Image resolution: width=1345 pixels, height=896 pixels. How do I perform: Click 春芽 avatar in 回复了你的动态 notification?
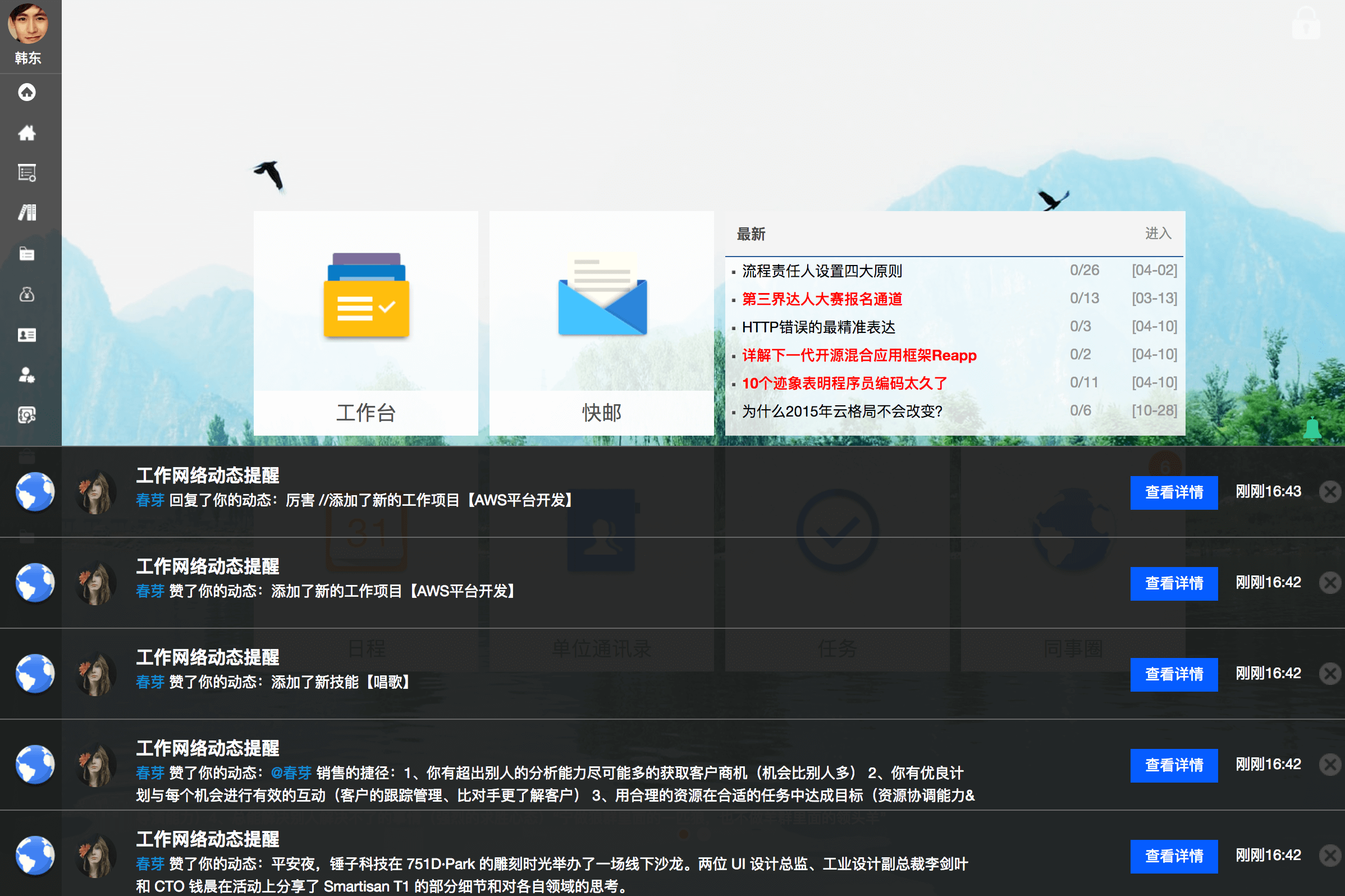coord(95,492)
